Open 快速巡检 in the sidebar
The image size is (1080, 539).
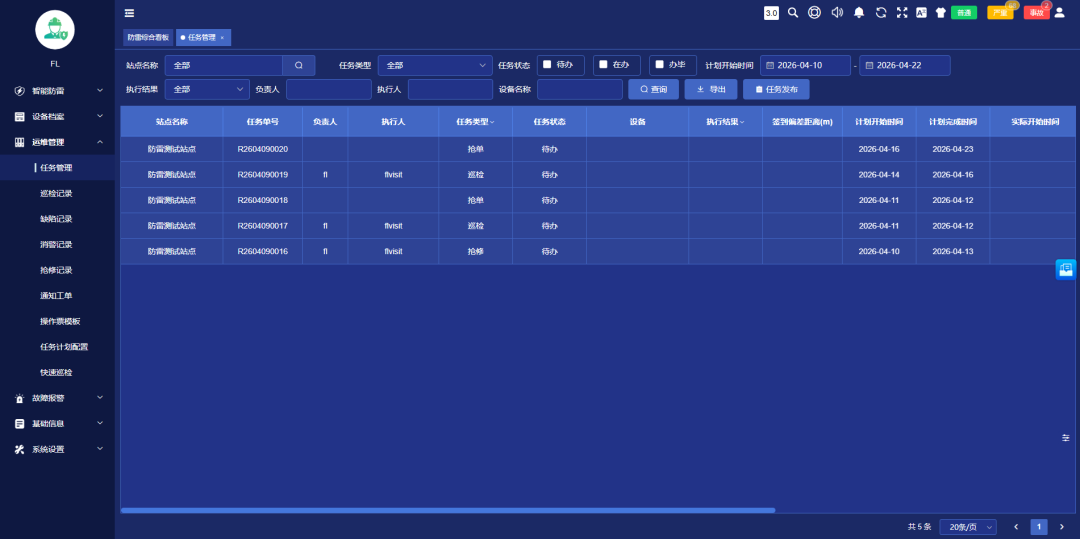[x=56, y=372]
